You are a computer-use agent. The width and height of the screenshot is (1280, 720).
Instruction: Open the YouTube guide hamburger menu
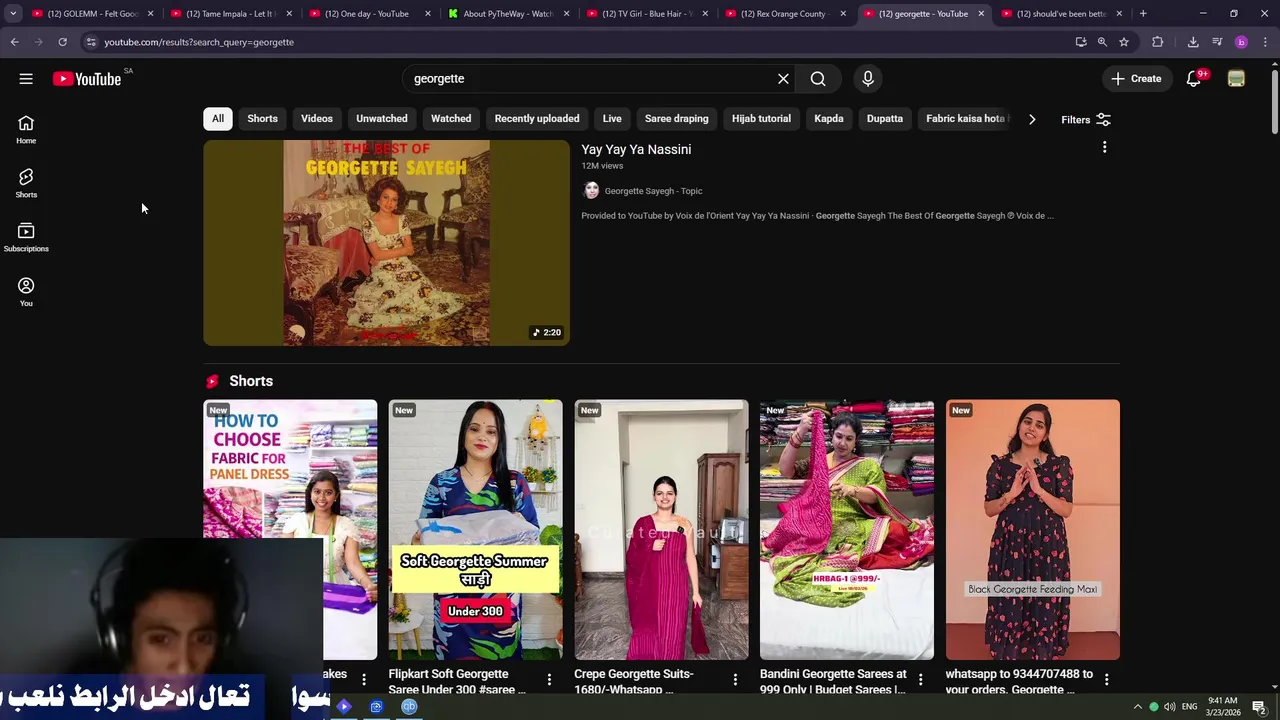(x=26, y=79)
